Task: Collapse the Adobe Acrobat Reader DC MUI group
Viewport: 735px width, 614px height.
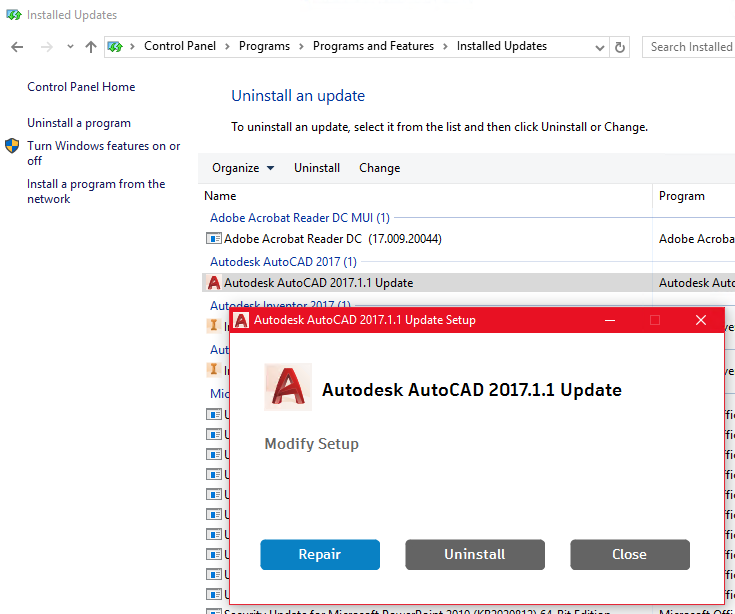Action: pyautogui.click(x=300, y=218)
